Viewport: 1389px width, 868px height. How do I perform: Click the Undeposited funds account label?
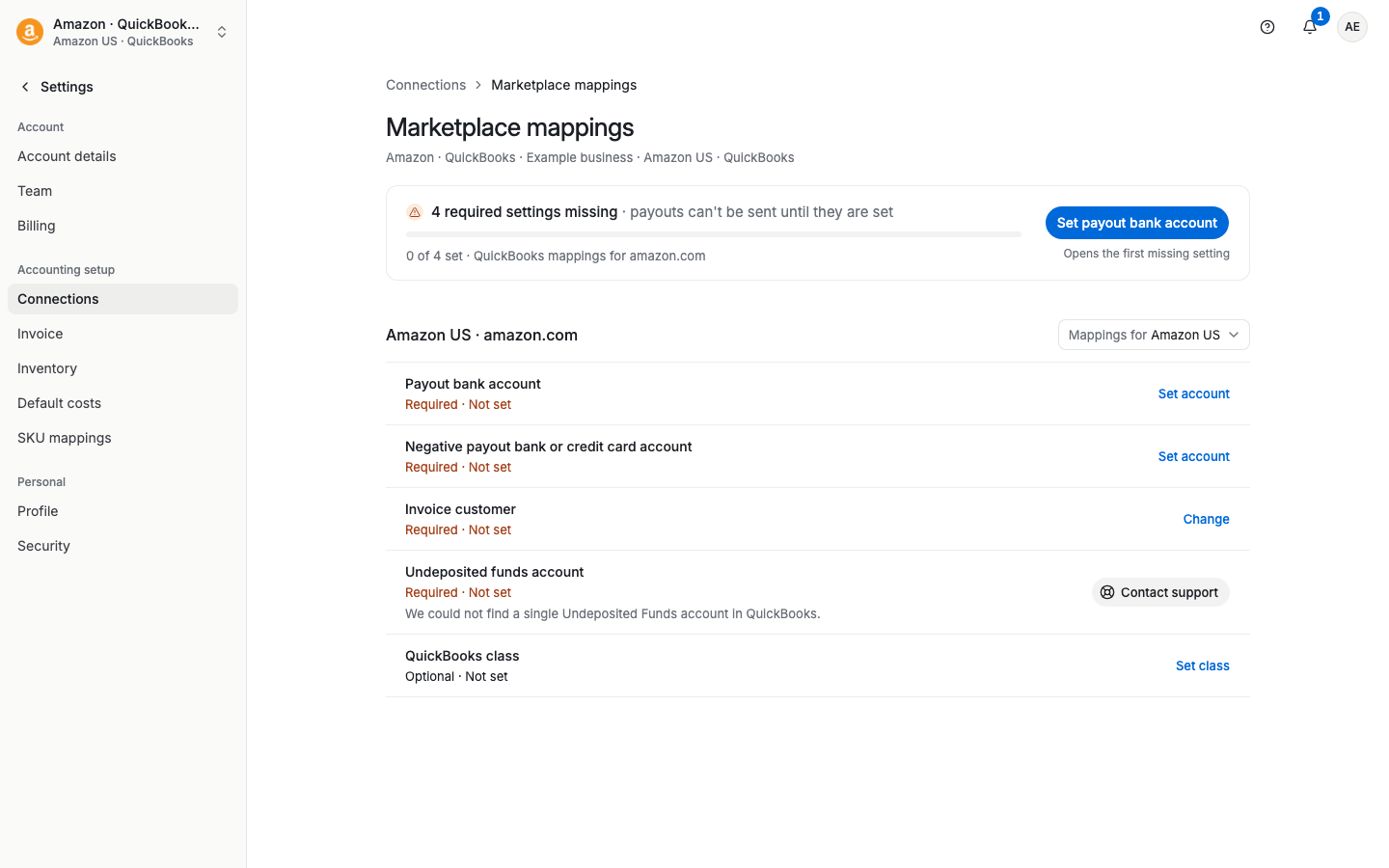coord(494,572)
